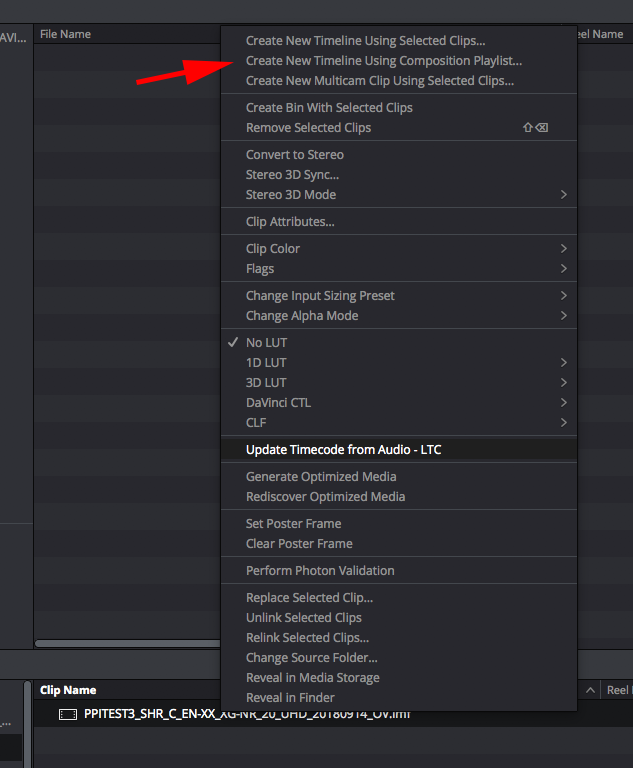
Task: Expand the Clip Color submenu
Action: (399, 249)
